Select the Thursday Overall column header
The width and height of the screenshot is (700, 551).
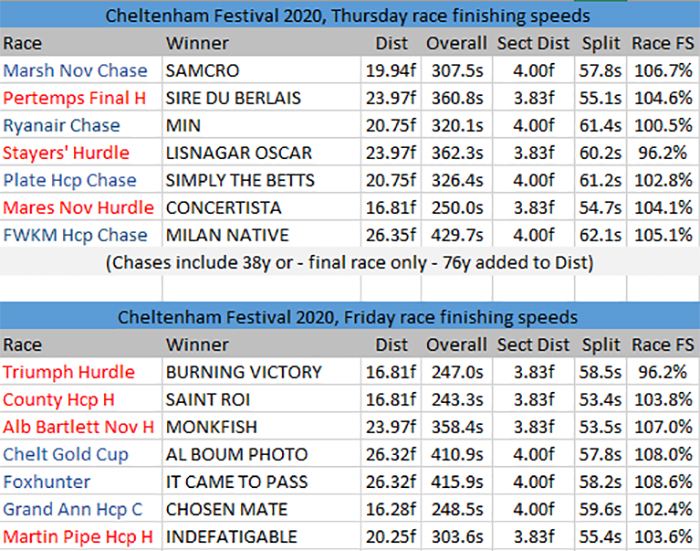point(456,44)
